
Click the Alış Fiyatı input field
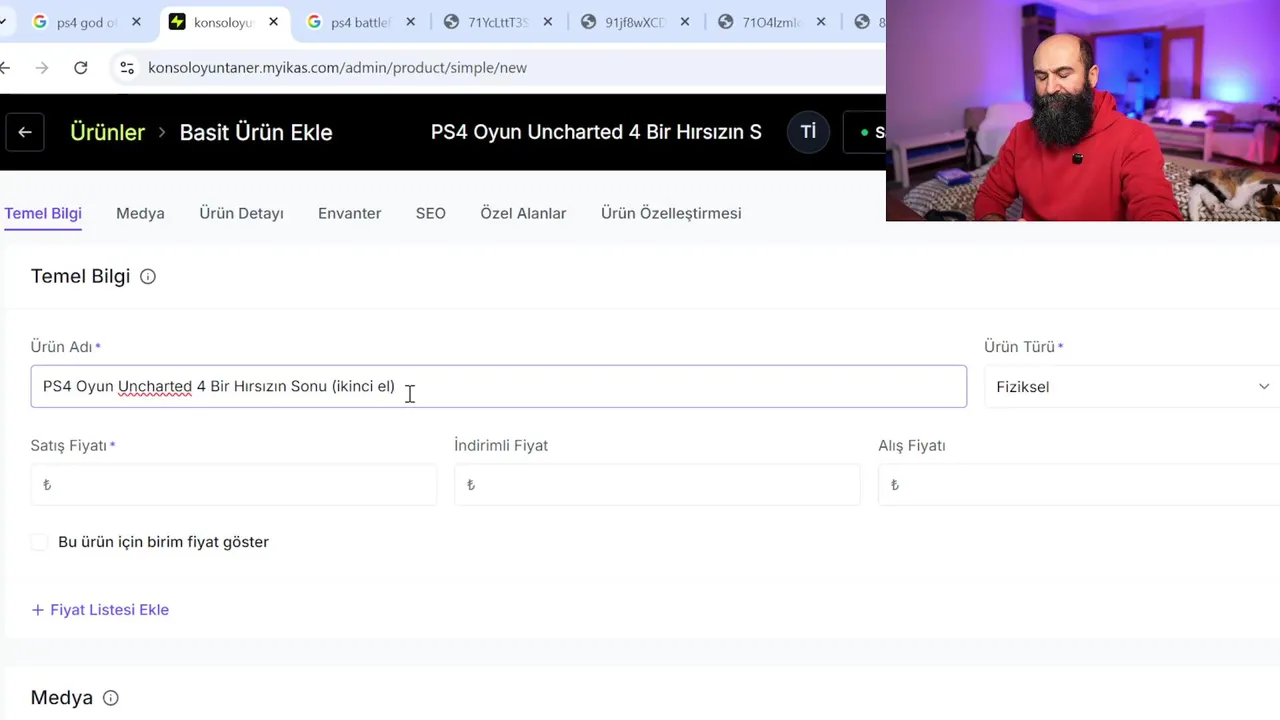pos(1079,485)
